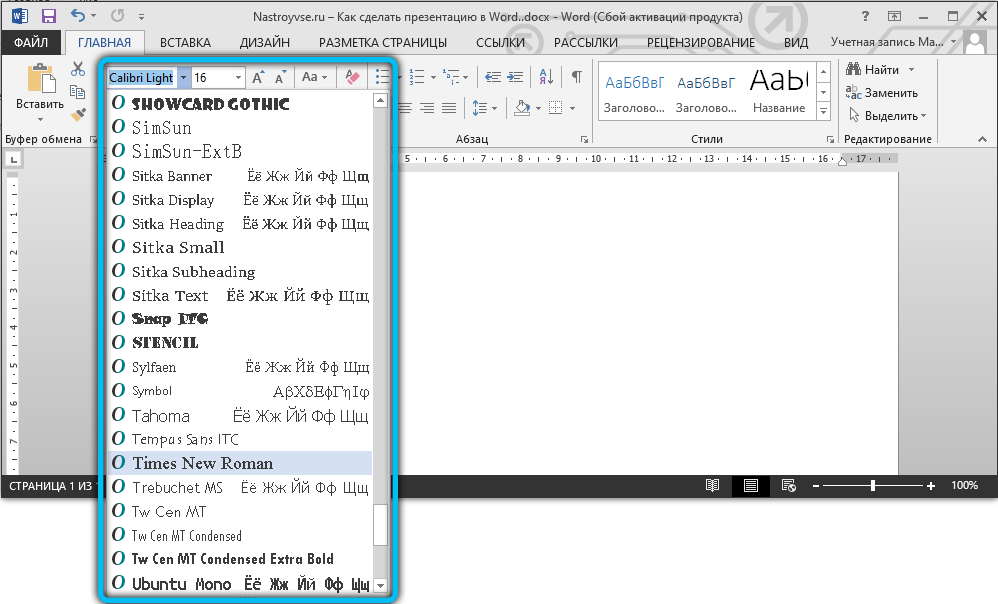Click the Undo arrow icon
Image resolution: width=998 pixels, height=604 pixels.
click(x=79, y=16)
